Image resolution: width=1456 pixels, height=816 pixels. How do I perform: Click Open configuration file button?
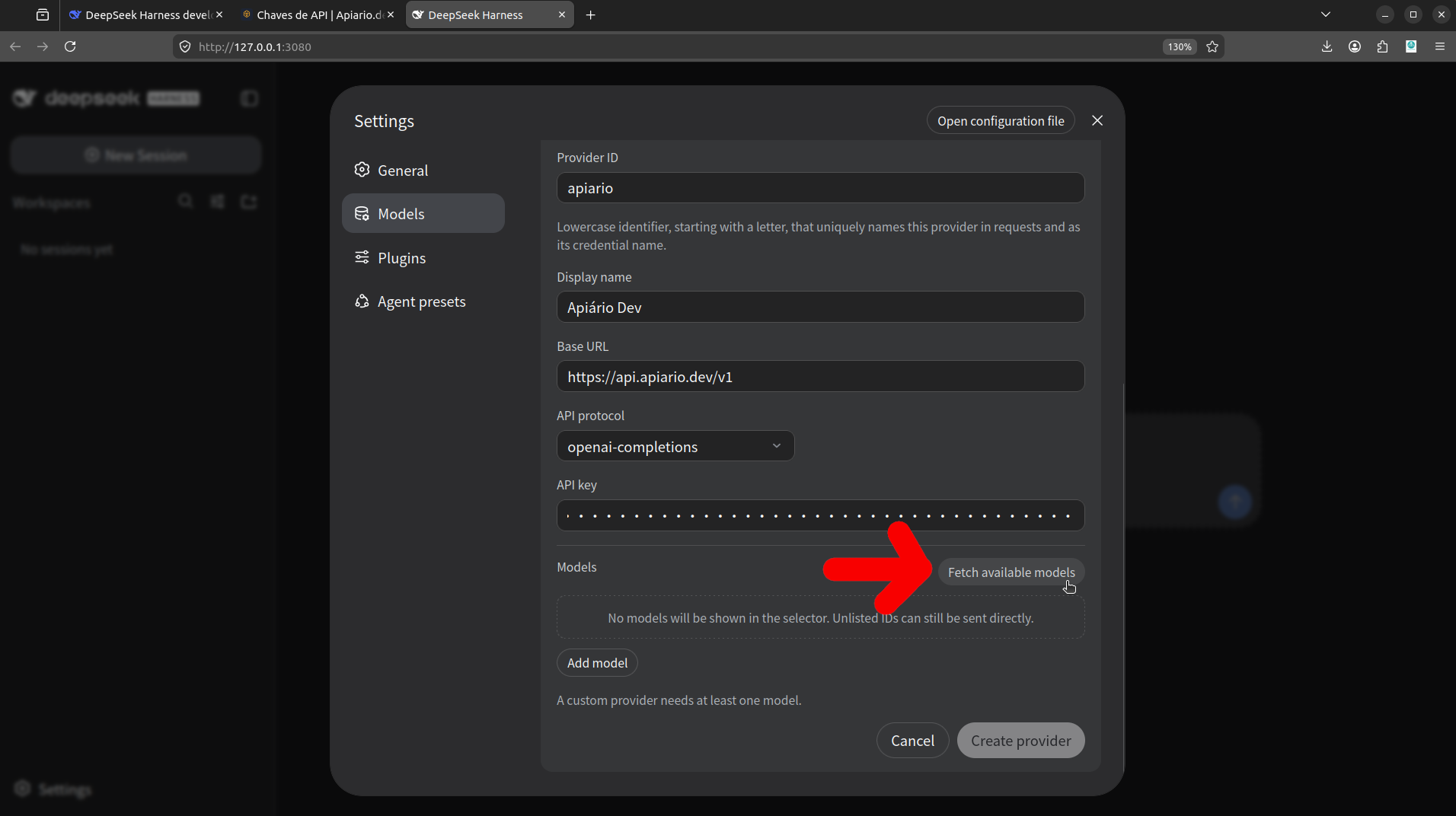pos(1001,120)
